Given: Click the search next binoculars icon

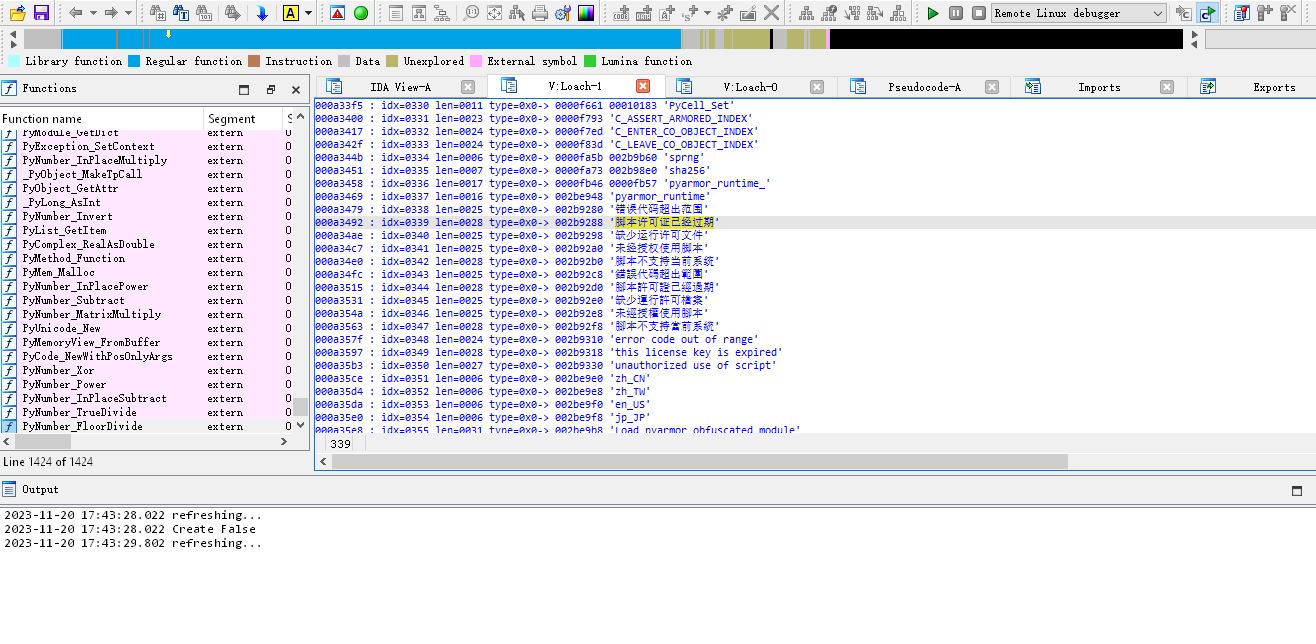Looking at the screenshot, I should (x=233, y=13).
